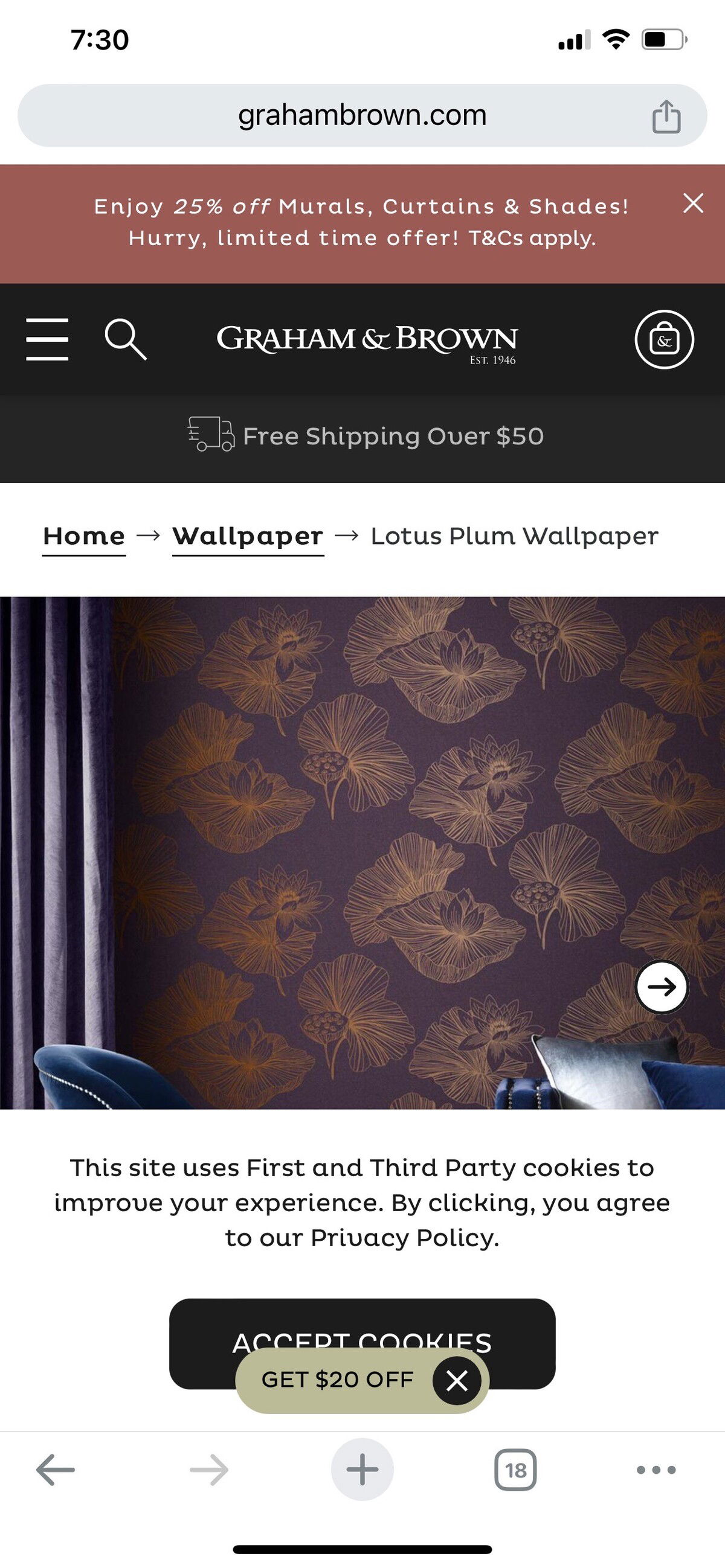View the 18 open tabs

click(x=515, y=1470)
